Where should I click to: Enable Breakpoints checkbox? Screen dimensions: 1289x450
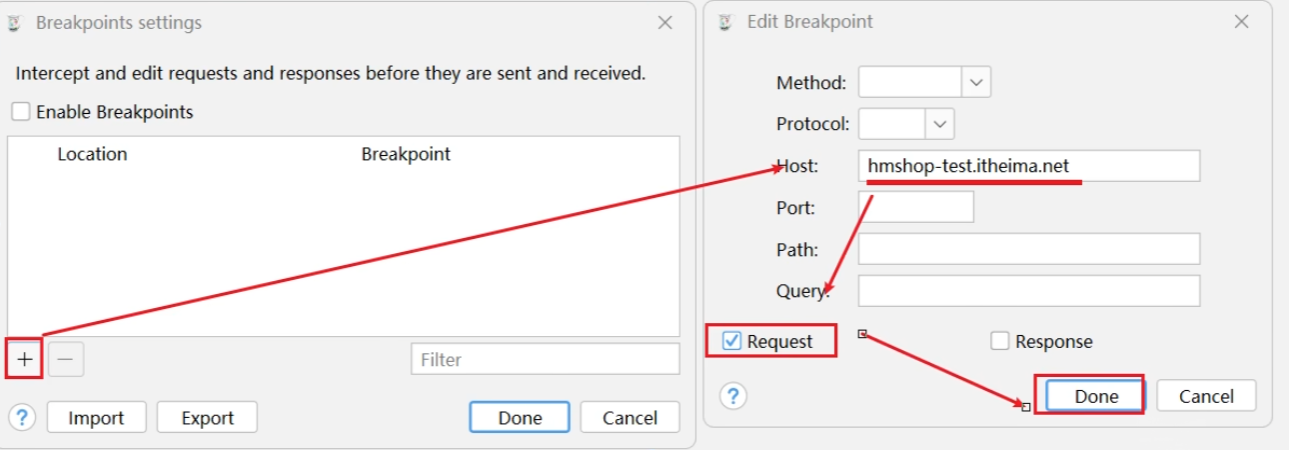pyautogui.click(x=21, y=112)
